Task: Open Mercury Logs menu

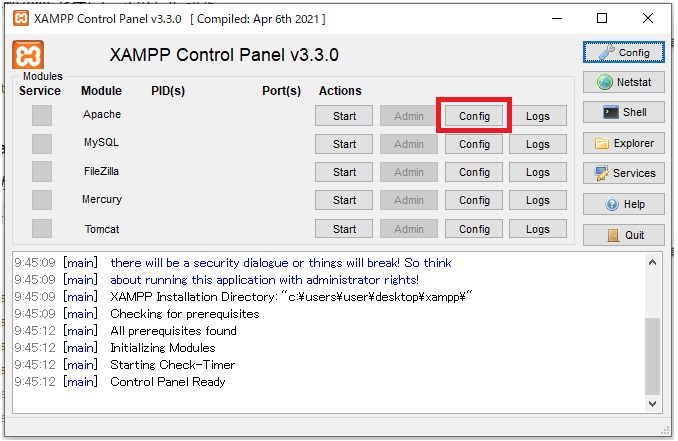Action: (x=538, y=200)
